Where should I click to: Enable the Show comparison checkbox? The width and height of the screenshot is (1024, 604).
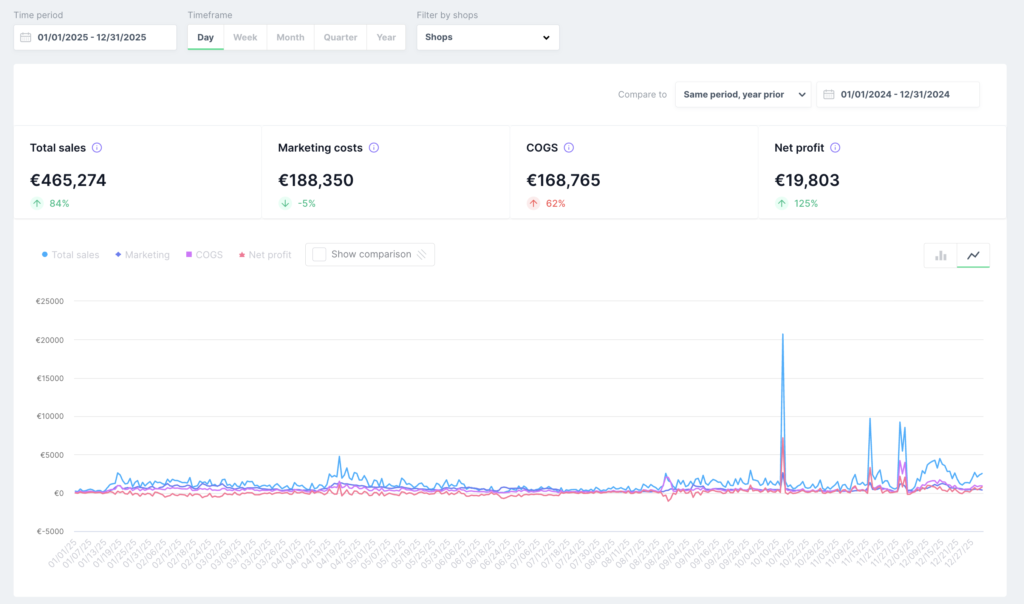coord(319,254)
